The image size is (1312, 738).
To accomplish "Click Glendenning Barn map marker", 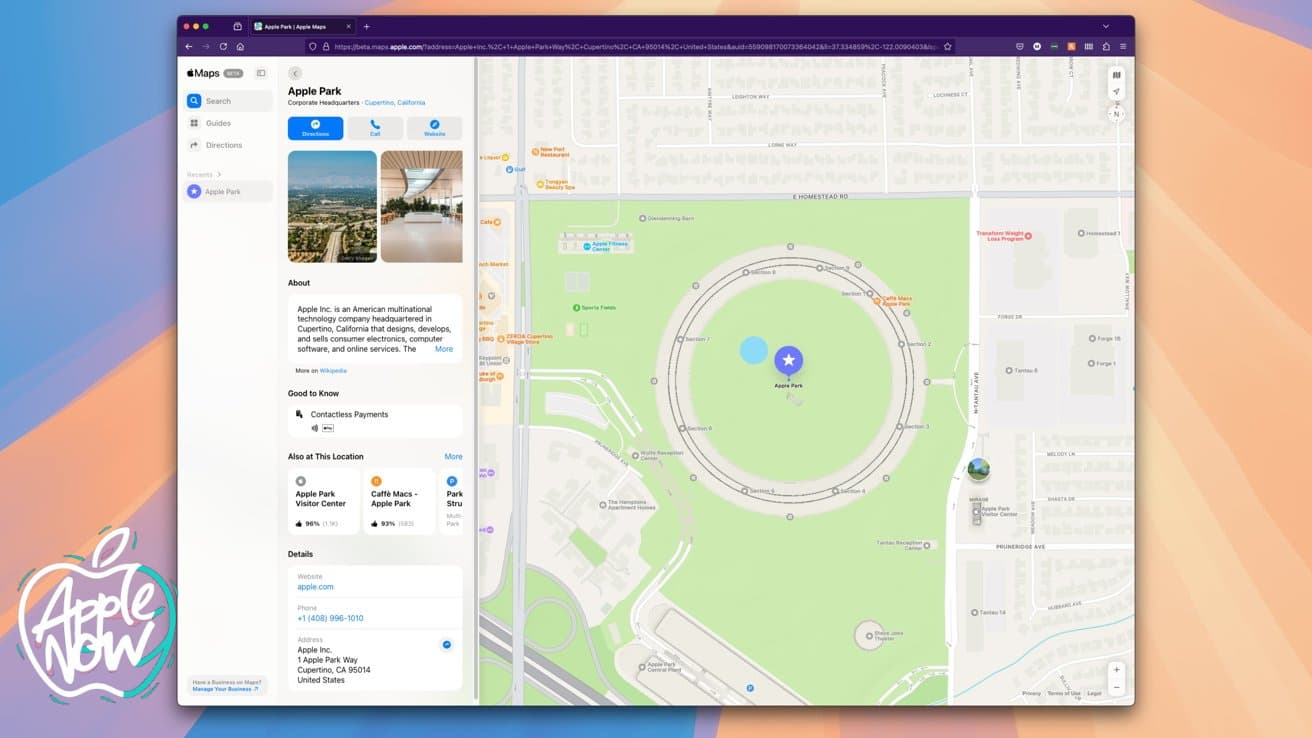I will 642,218.
